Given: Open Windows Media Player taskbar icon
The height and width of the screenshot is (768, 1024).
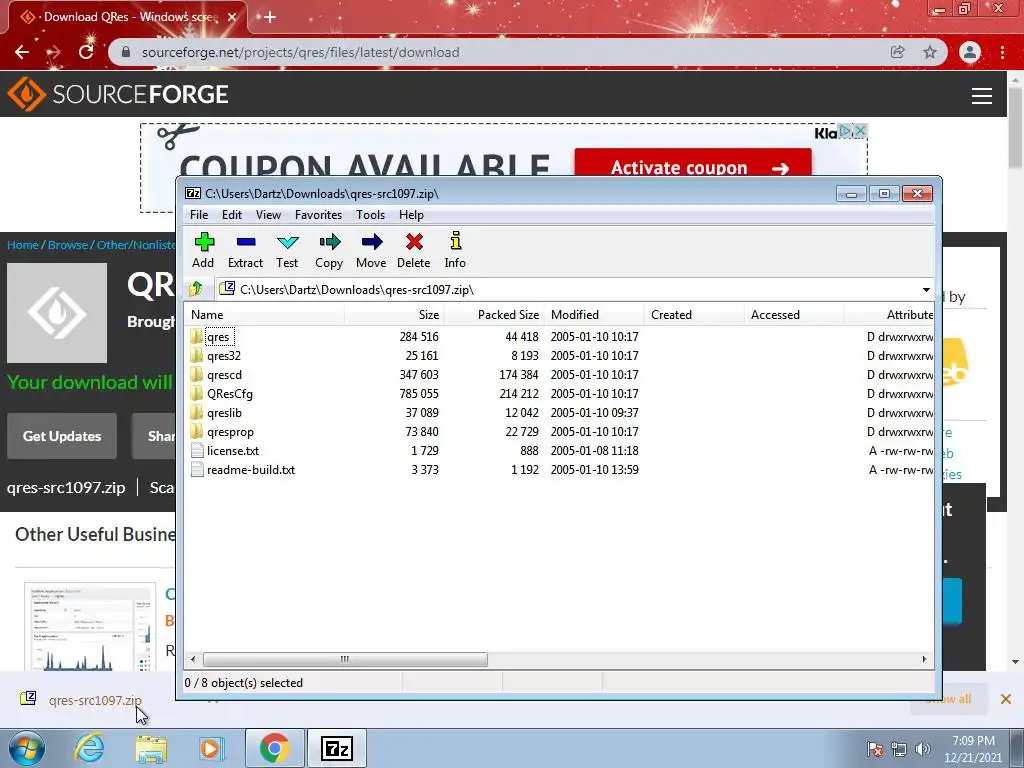Looking at the screenshot, I should (211, 748).
